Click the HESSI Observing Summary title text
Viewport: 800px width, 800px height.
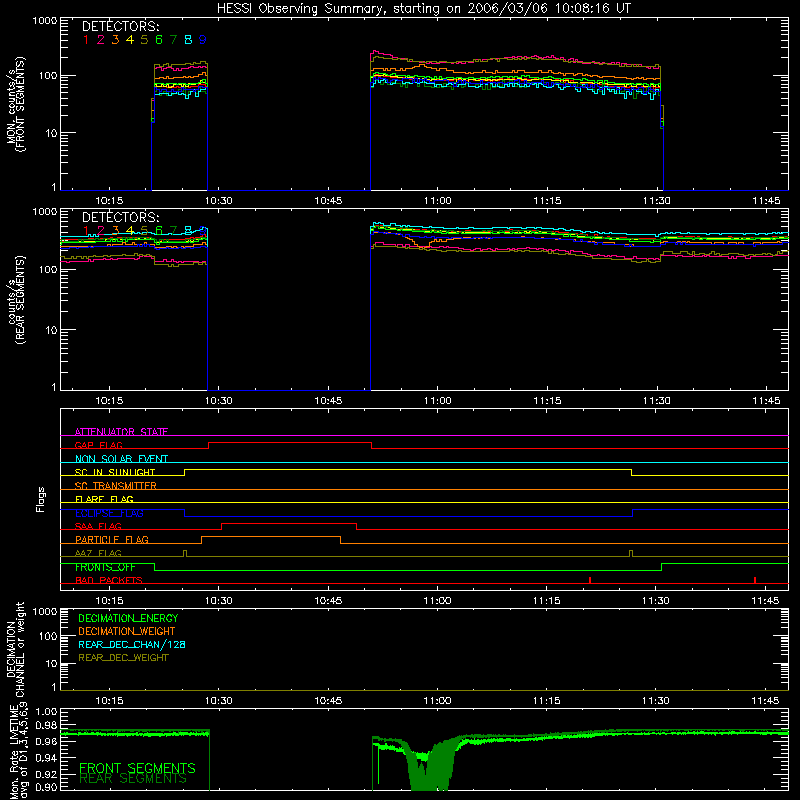tap(423, 9)
